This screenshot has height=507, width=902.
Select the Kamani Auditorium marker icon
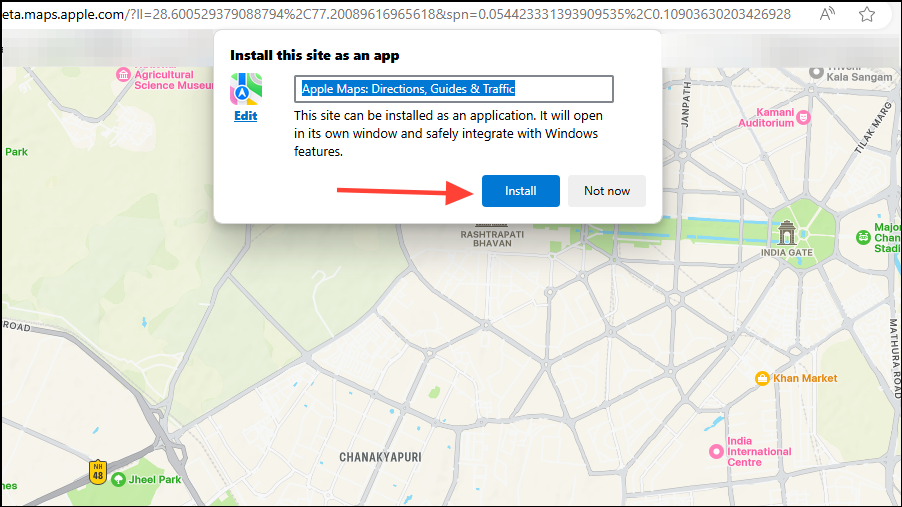coord(804,117)
